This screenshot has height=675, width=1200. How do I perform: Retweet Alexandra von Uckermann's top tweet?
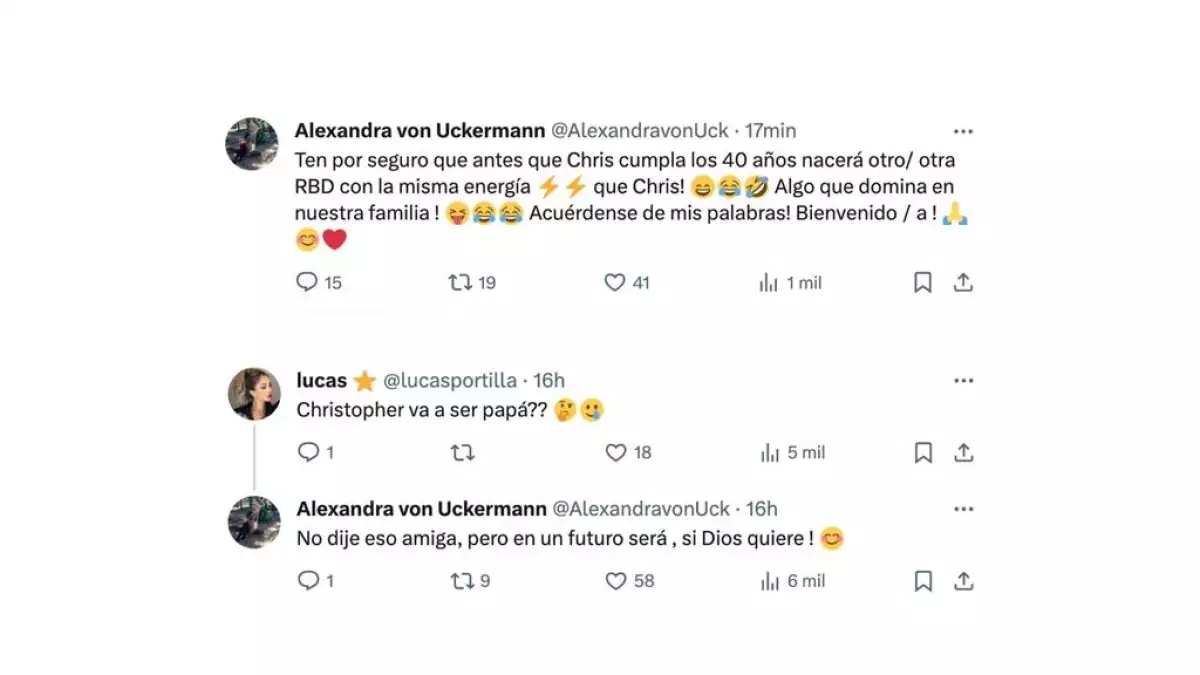[x=460, y=283]
